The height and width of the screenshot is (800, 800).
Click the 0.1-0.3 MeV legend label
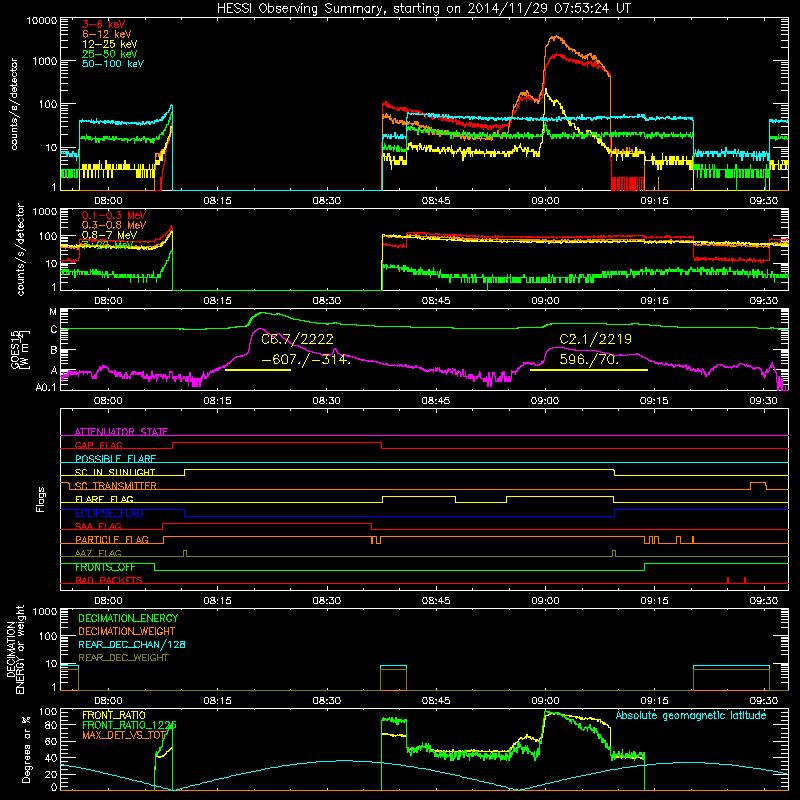click(114, 215)
